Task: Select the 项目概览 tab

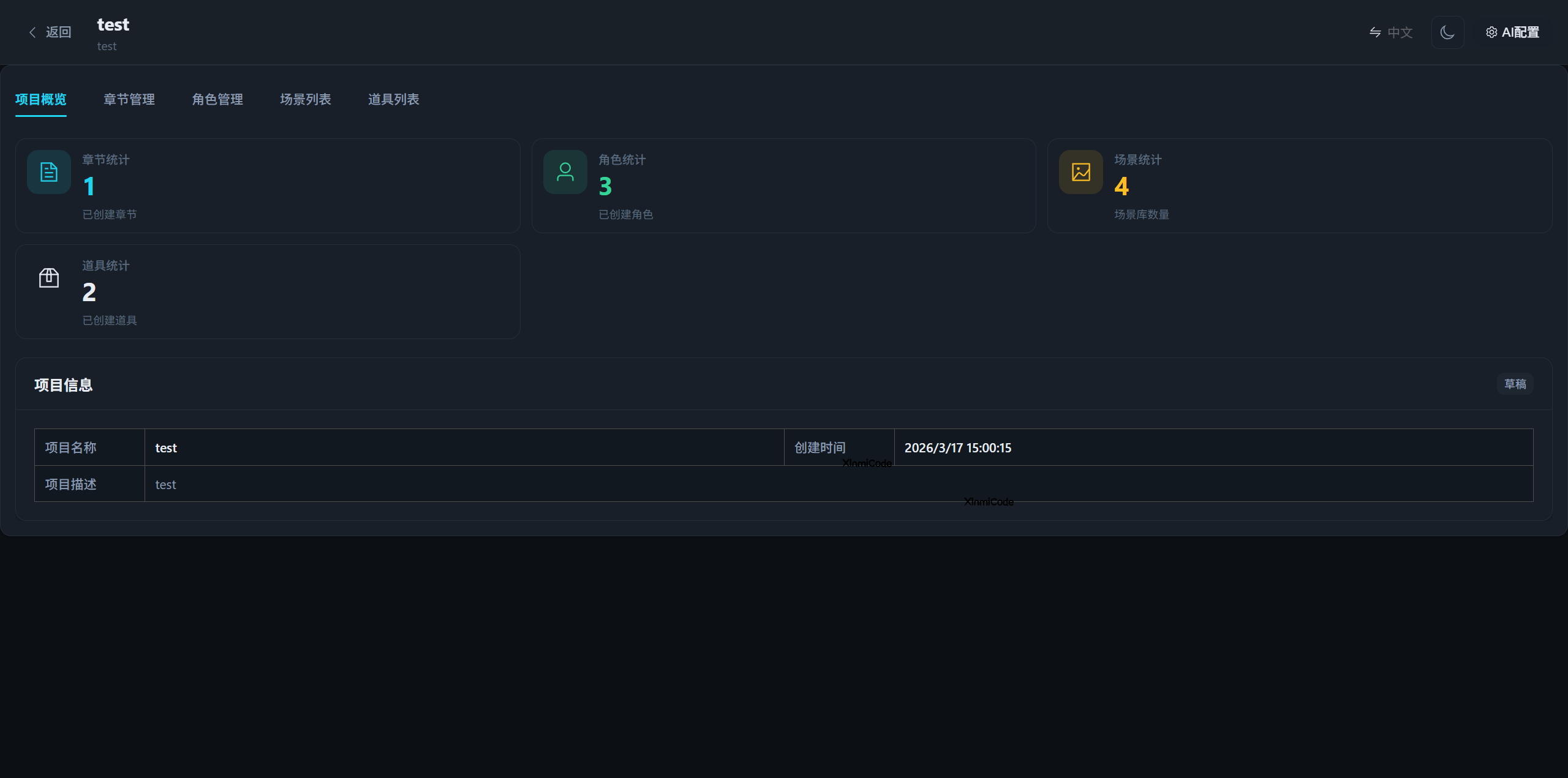Action: [x=41, y=99]
